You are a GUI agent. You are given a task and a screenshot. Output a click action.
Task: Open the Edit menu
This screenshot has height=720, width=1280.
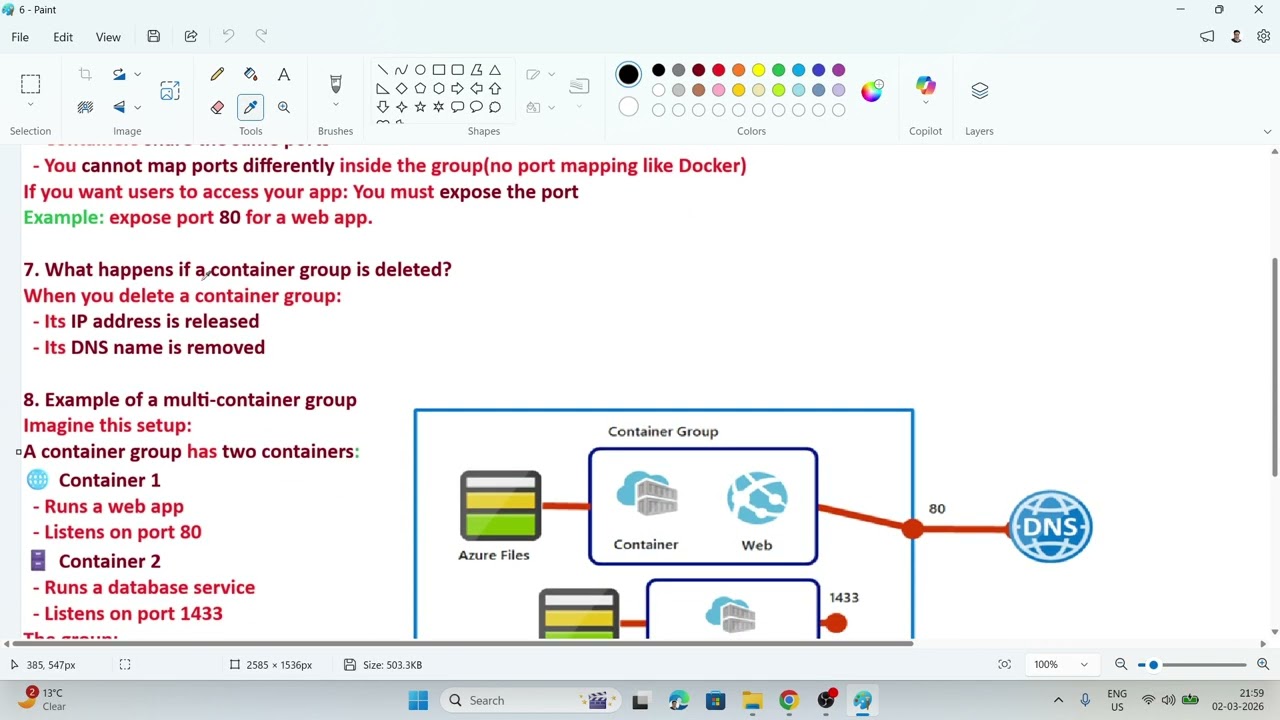63,37
